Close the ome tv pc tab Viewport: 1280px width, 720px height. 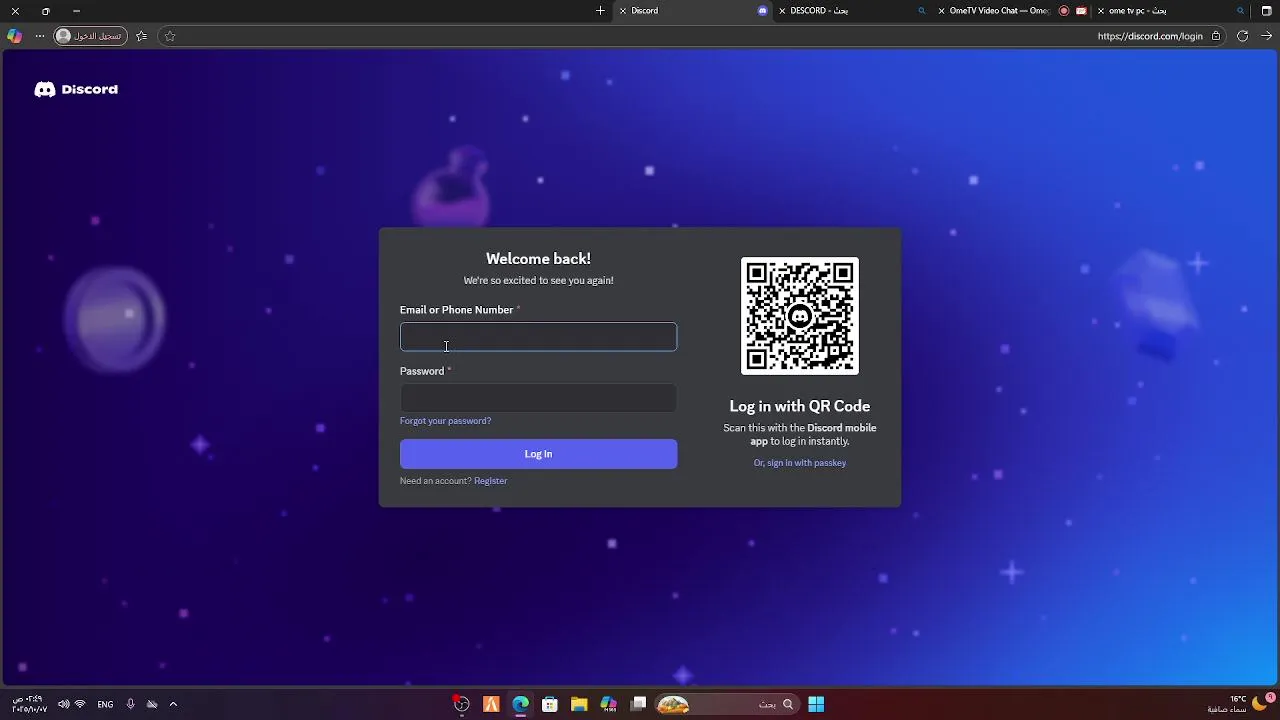pos(1100,11)
